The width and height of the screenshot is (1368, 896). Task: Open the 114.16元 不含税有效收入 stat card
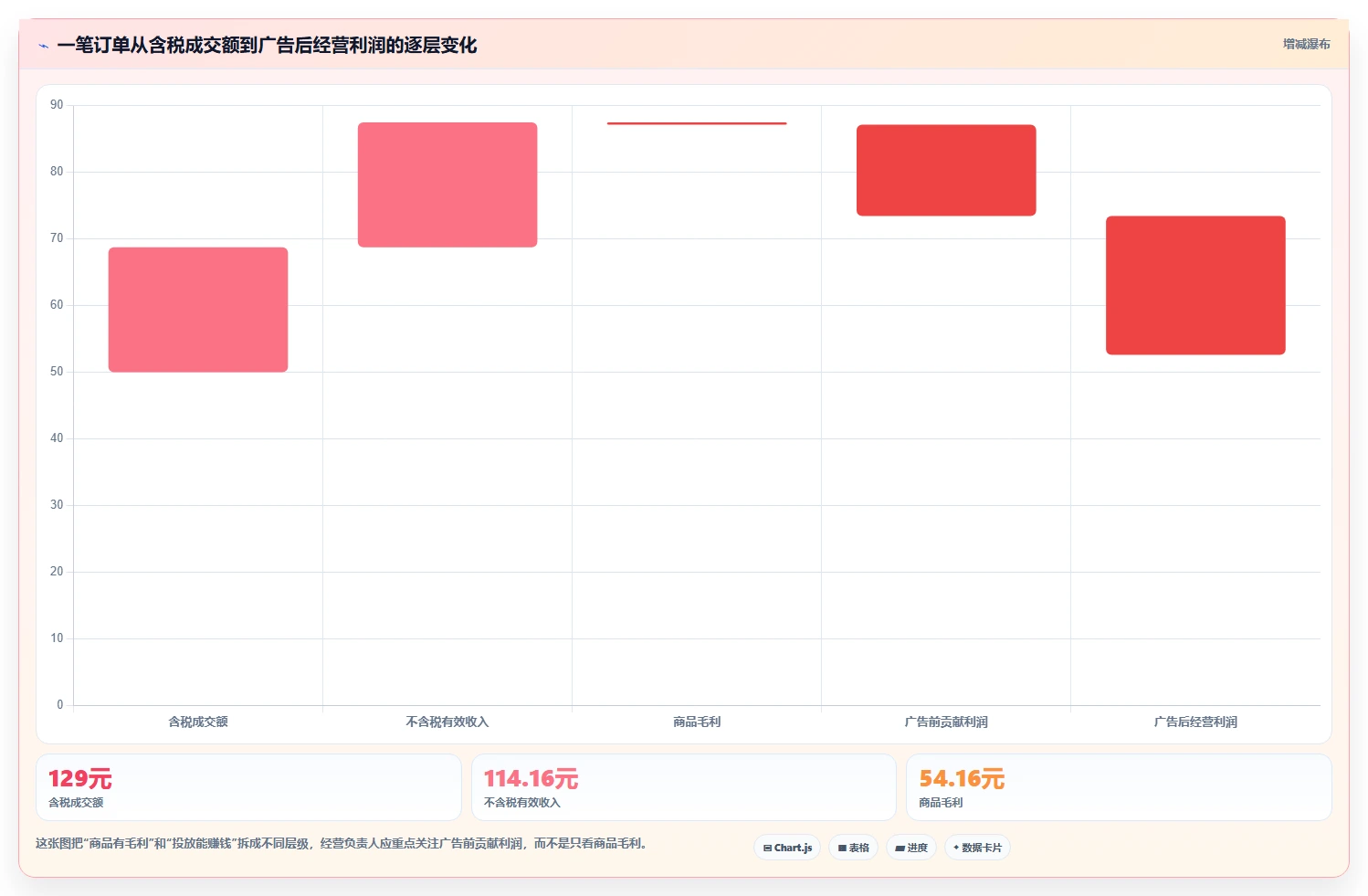pos(683,787)
